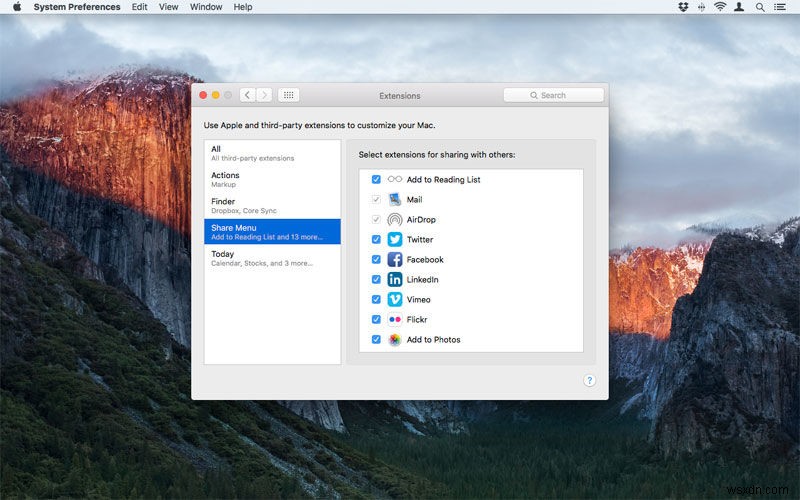Open the Edit menu
Image resolution: width=800 pixels, height=500 pixels.
pos(140,7)
